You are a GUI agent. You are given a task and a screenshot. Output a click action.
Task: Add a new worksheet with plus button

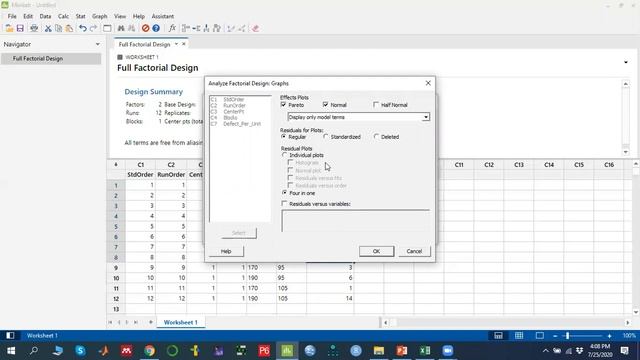(151, 322)
